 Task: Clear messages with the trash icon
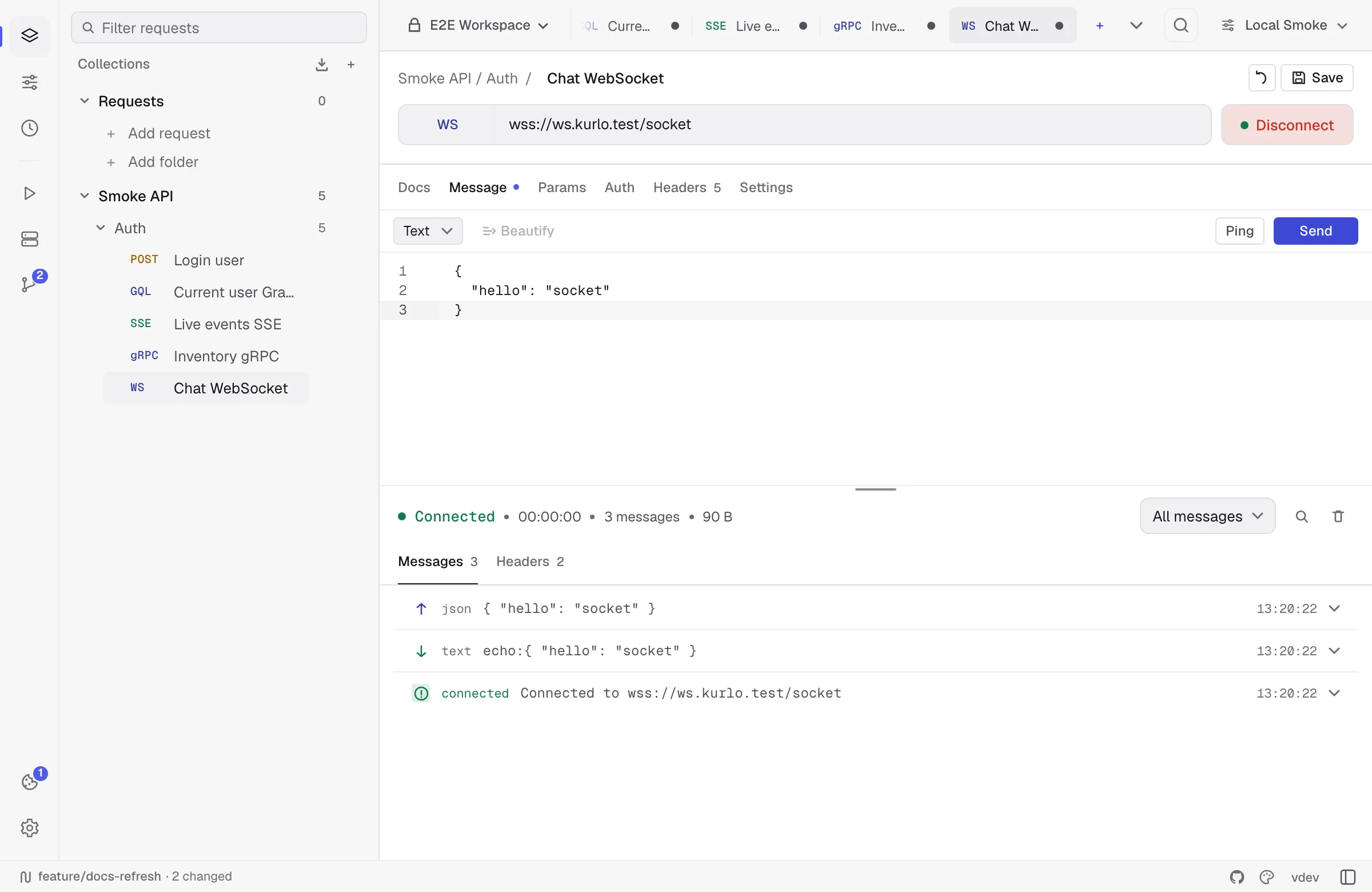(1338, 517)
